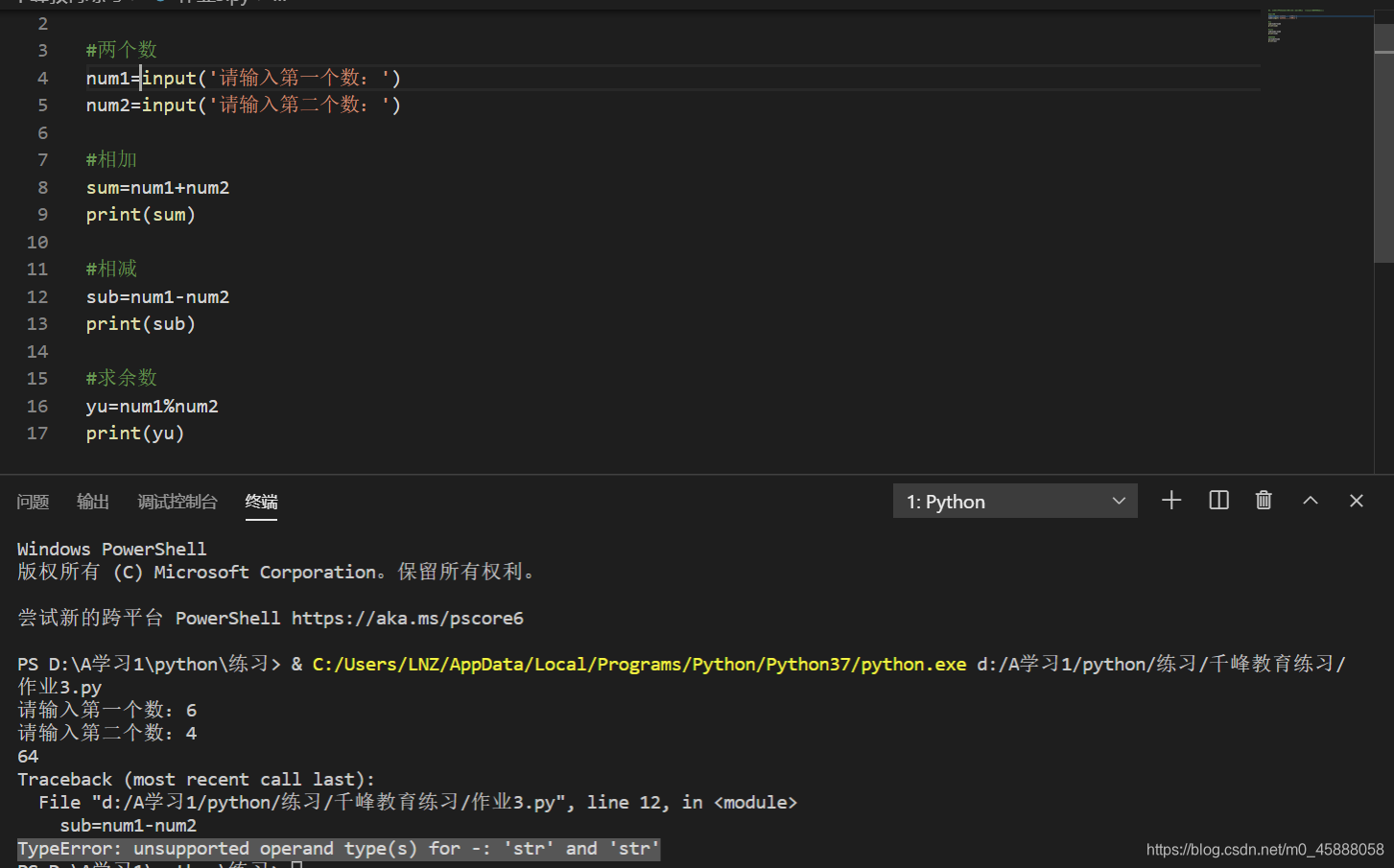1394x868 pixels.
Task: Split the terminal panel
Action: click(x=1217, y=500)
